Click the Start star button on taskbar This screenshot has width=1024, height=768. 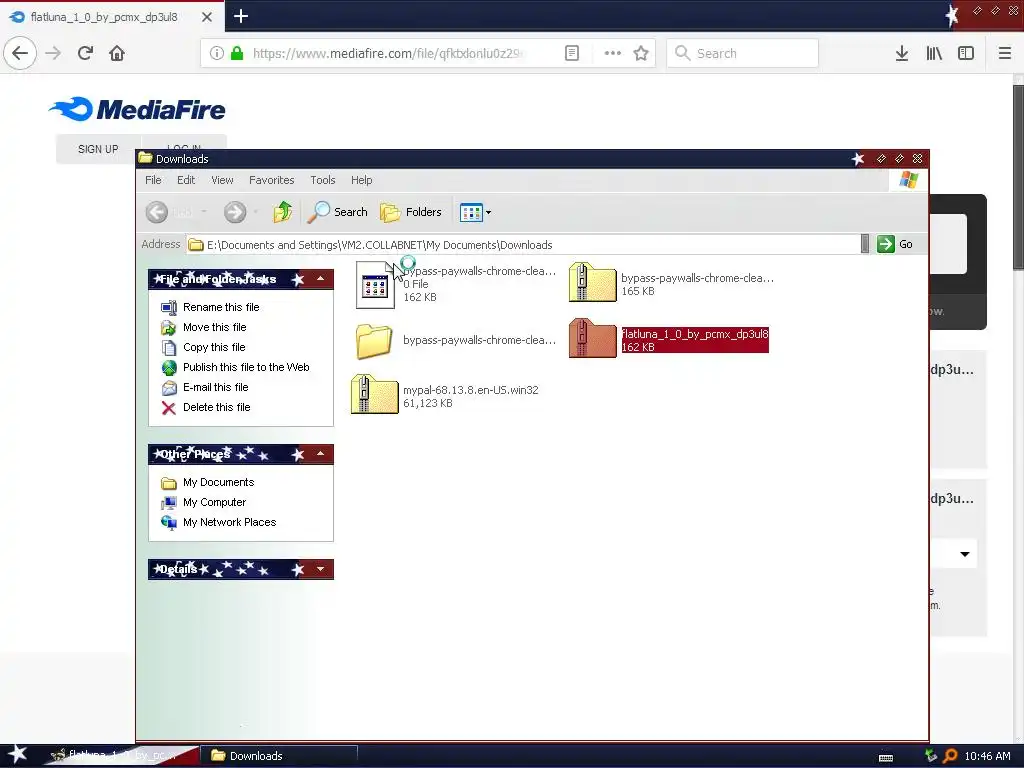(x=18, y=755)
